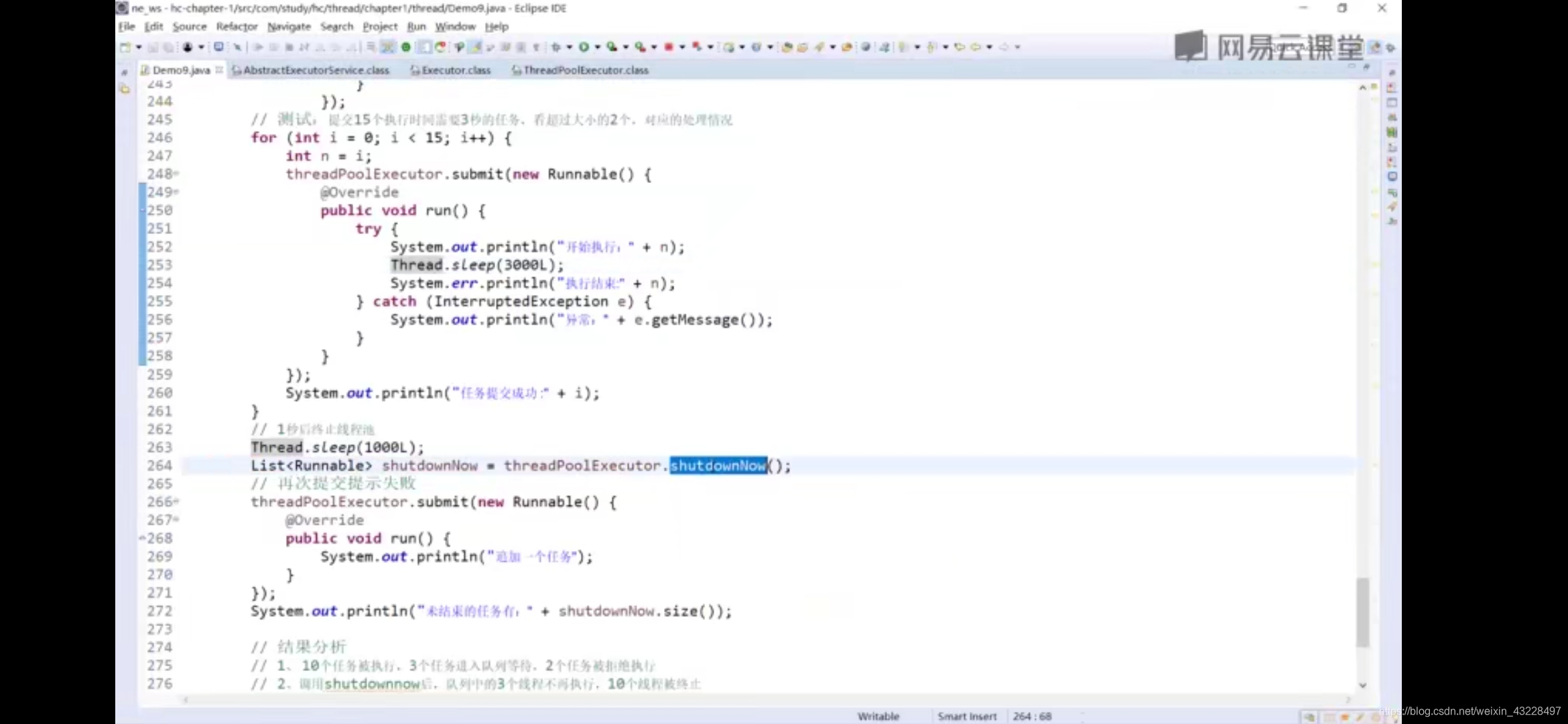
Task: Click the Back navigation arrow icon
Action: pyautogui.click(x=976, y=47)
